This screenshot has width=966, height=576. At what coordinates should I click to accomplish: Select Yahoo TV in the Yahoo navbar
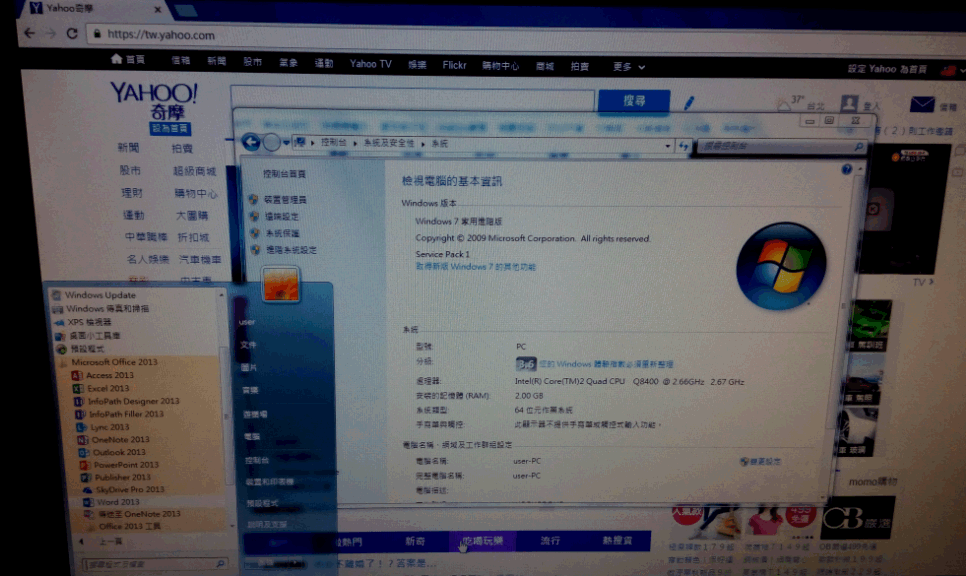pos(370,64)
